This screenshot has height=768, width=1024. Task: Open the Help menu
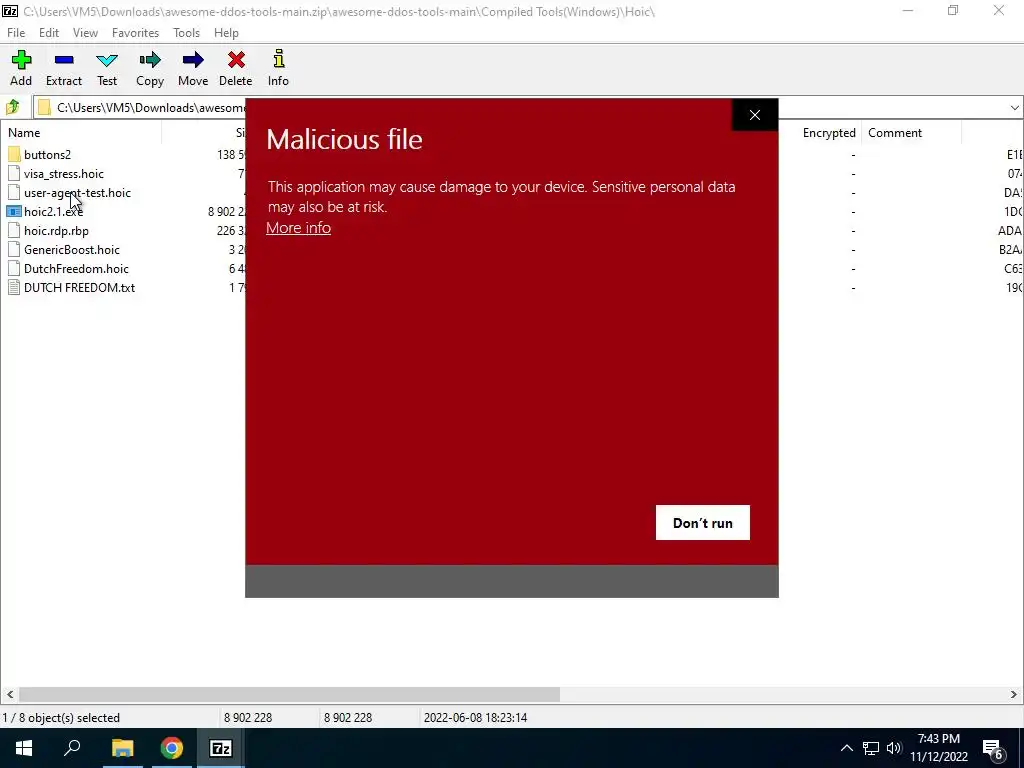click(226, 33)
